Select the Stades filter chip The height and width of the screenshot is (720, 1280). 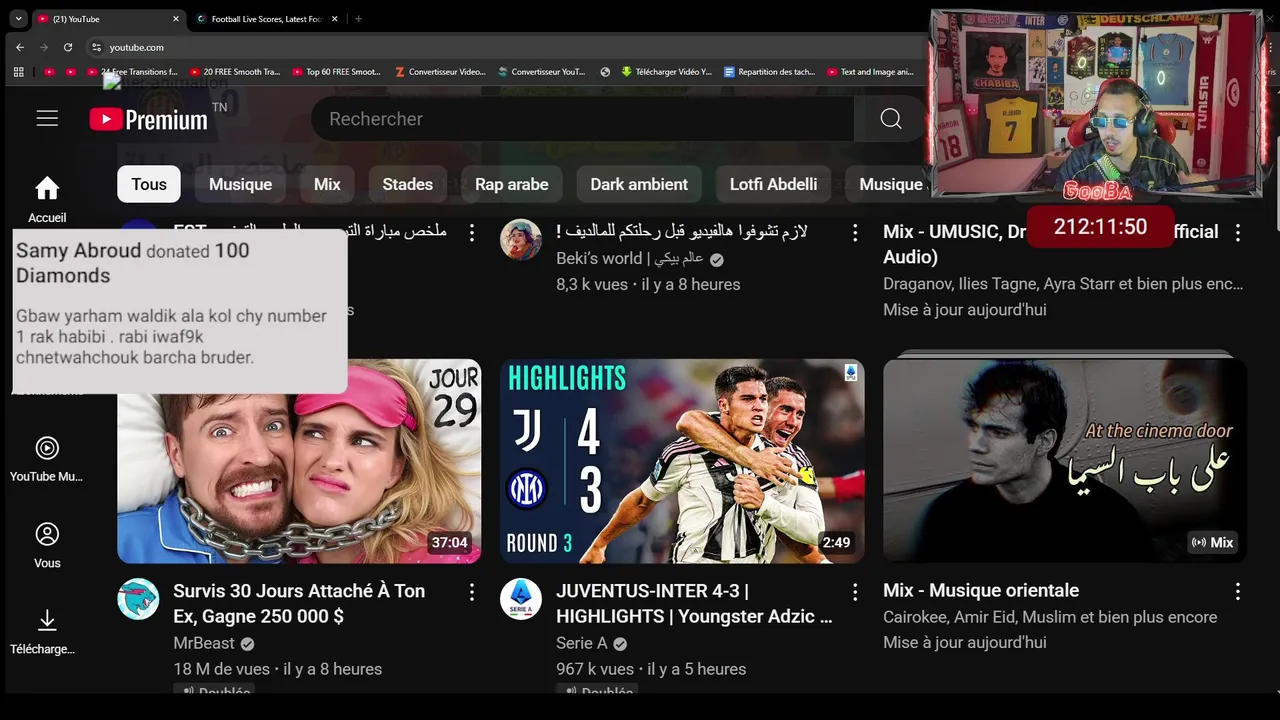[408, 184]
